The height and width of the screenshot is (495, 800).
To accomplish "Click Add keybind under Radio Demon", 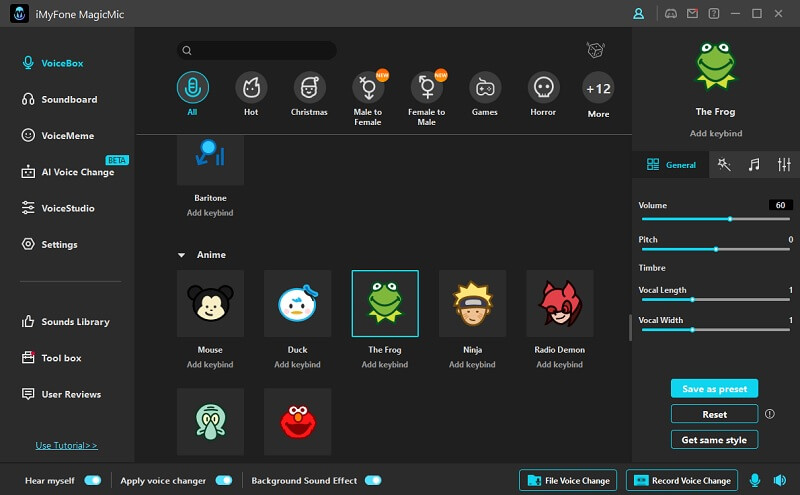I will (x=560, y=364).
